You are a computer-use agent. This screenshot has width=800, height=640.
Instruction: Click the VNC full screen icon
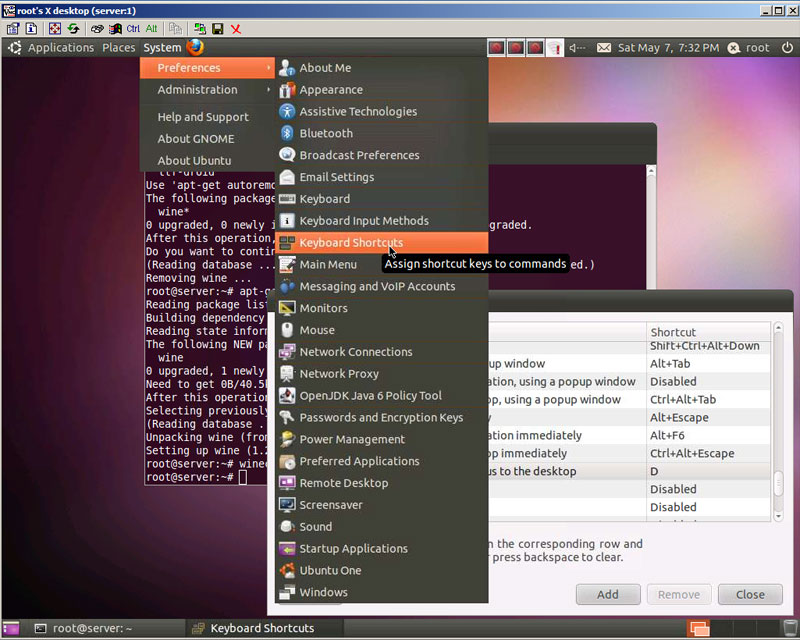[x=55, y=29]
